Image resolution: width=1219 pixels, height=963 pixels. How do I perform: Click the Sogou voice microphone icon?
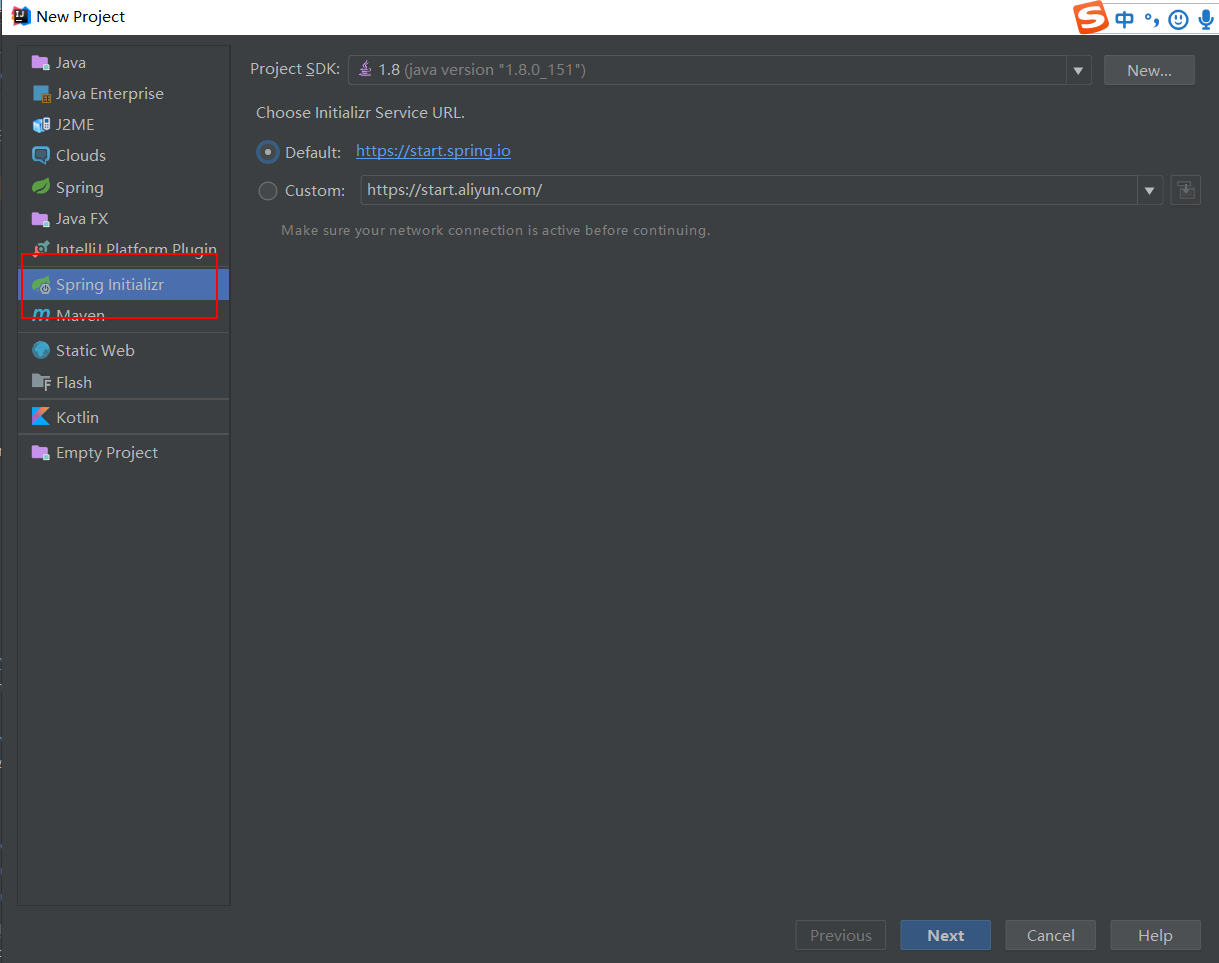pos(1206,19)
